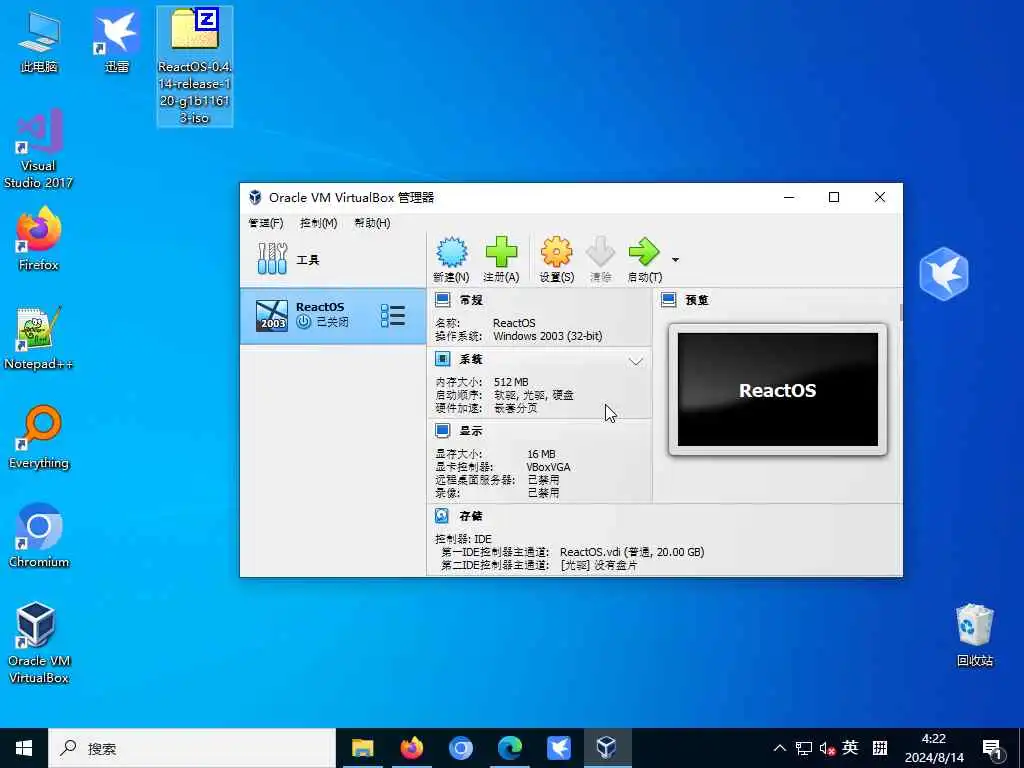Open the clock showing 4:22 2024/8/14
This screenshot has height=768, width=1024.
click(934, 748)
